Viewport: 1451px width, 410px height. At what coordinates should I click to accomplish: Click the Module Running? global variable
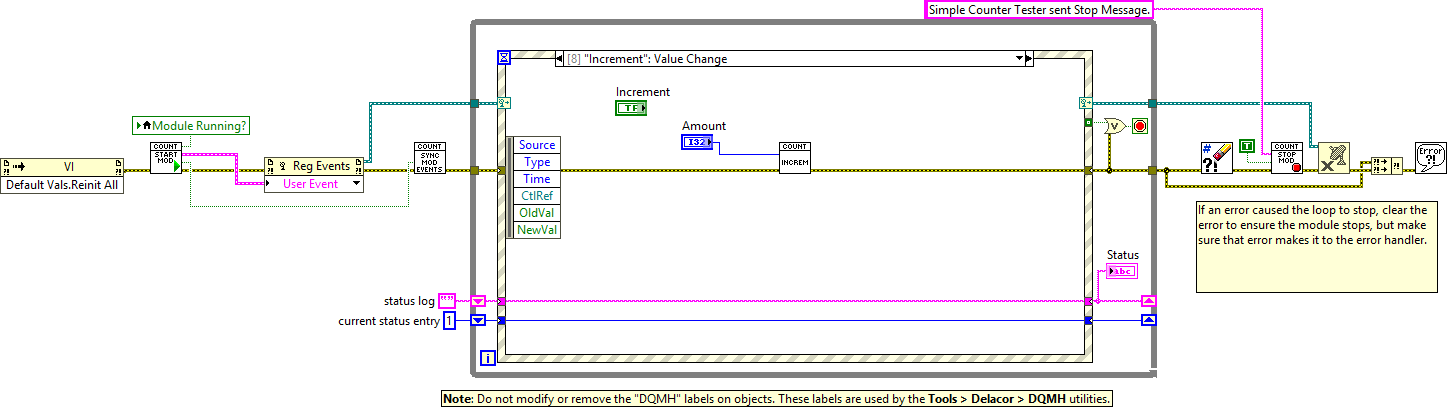(190, 125)
